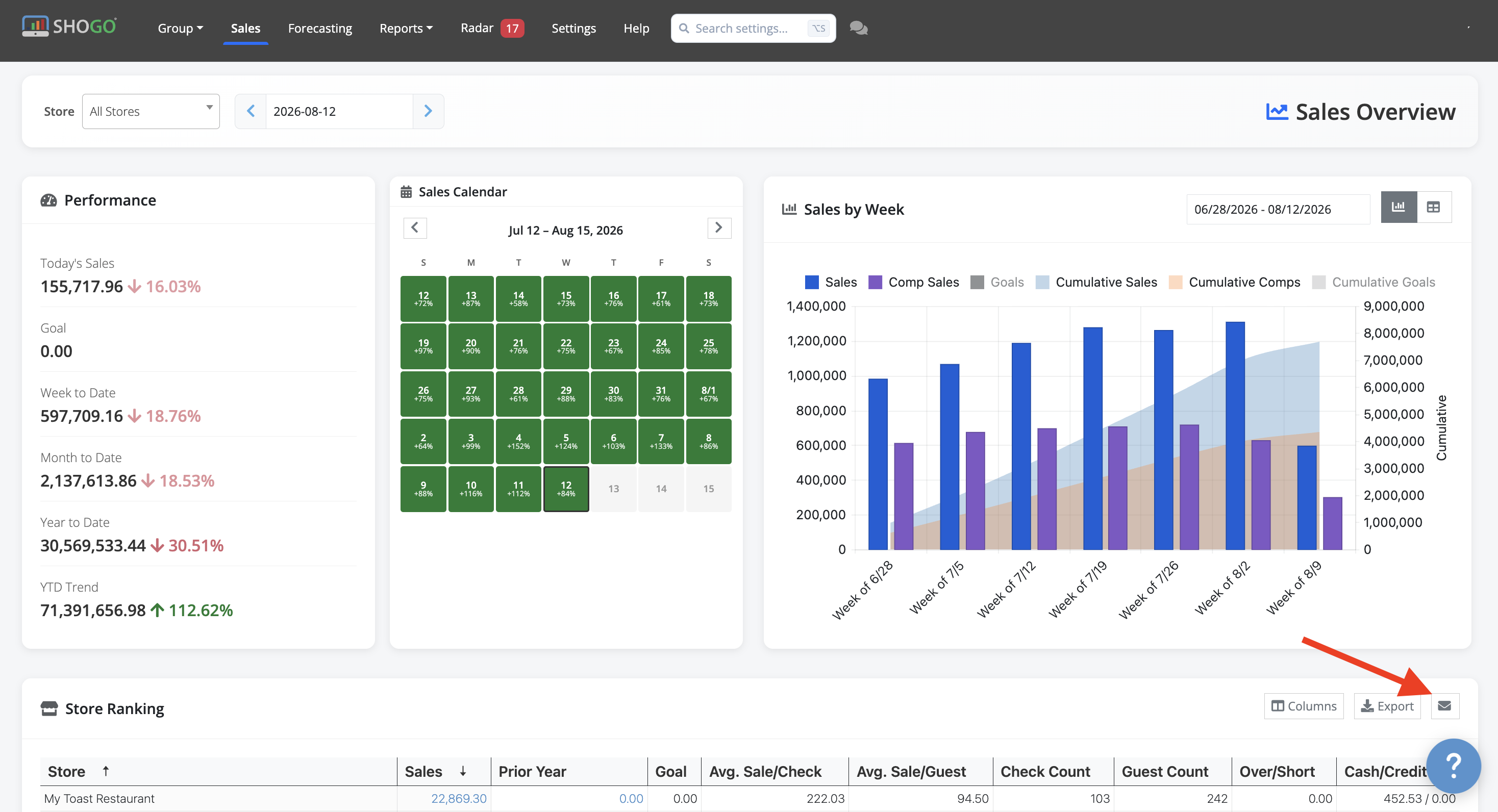
Task: Expand the Reports menu
Action: point(406,28)
